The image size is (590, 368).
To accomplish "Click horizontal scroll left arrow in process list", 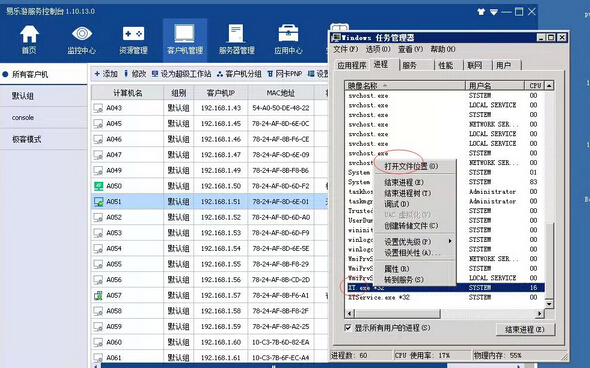I will [x=350, y=313].
